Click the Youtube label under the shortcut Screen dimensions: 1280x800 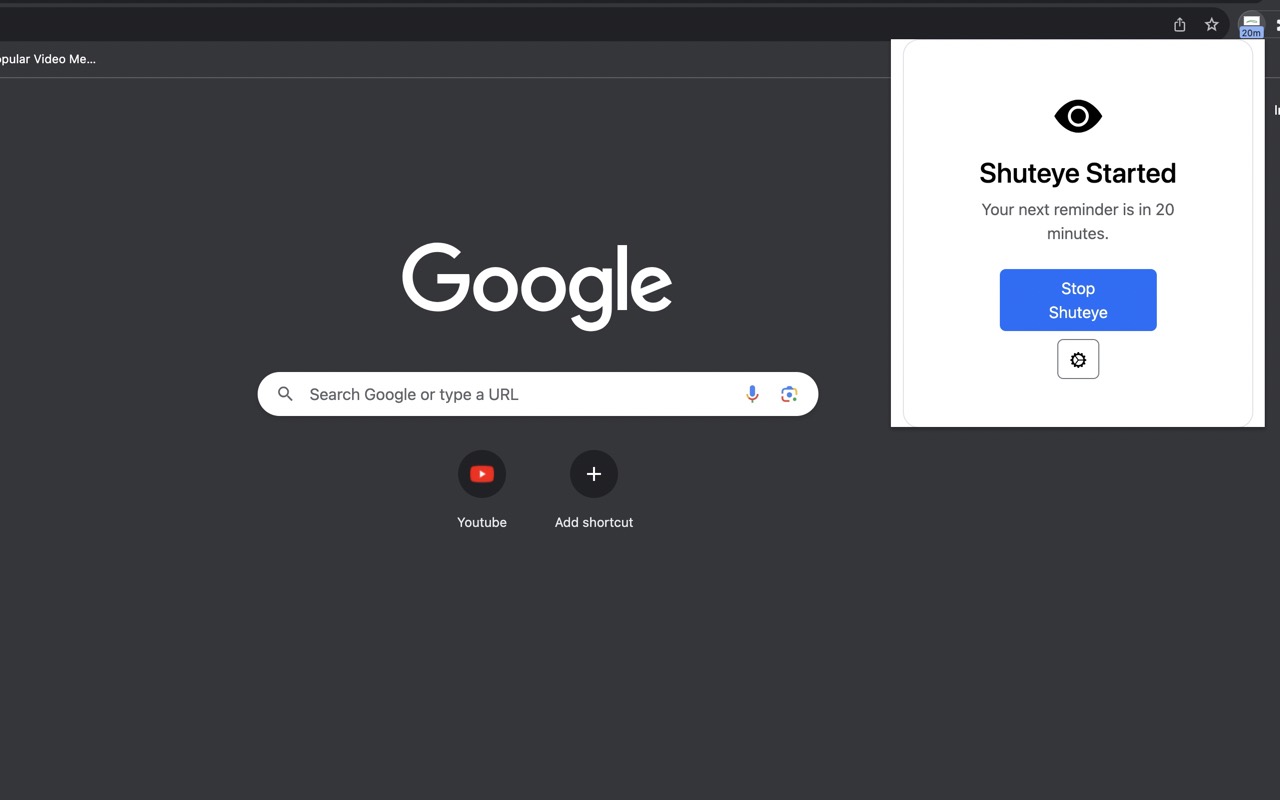tap(482, 521)
